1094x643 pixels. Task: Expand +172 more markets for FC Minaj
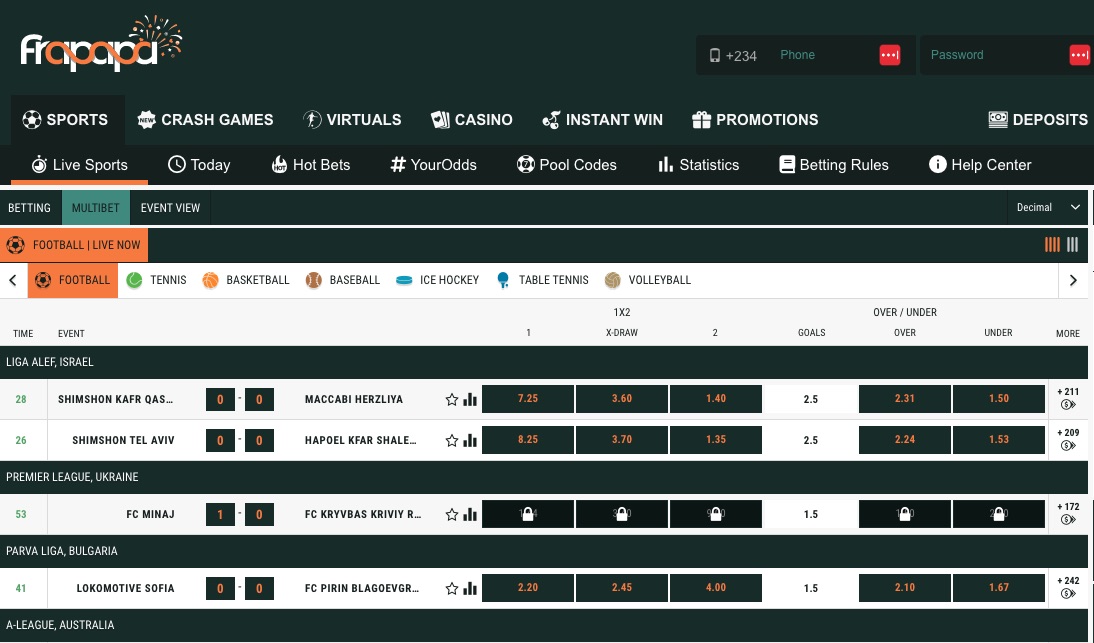click(x=1068, y=513)
